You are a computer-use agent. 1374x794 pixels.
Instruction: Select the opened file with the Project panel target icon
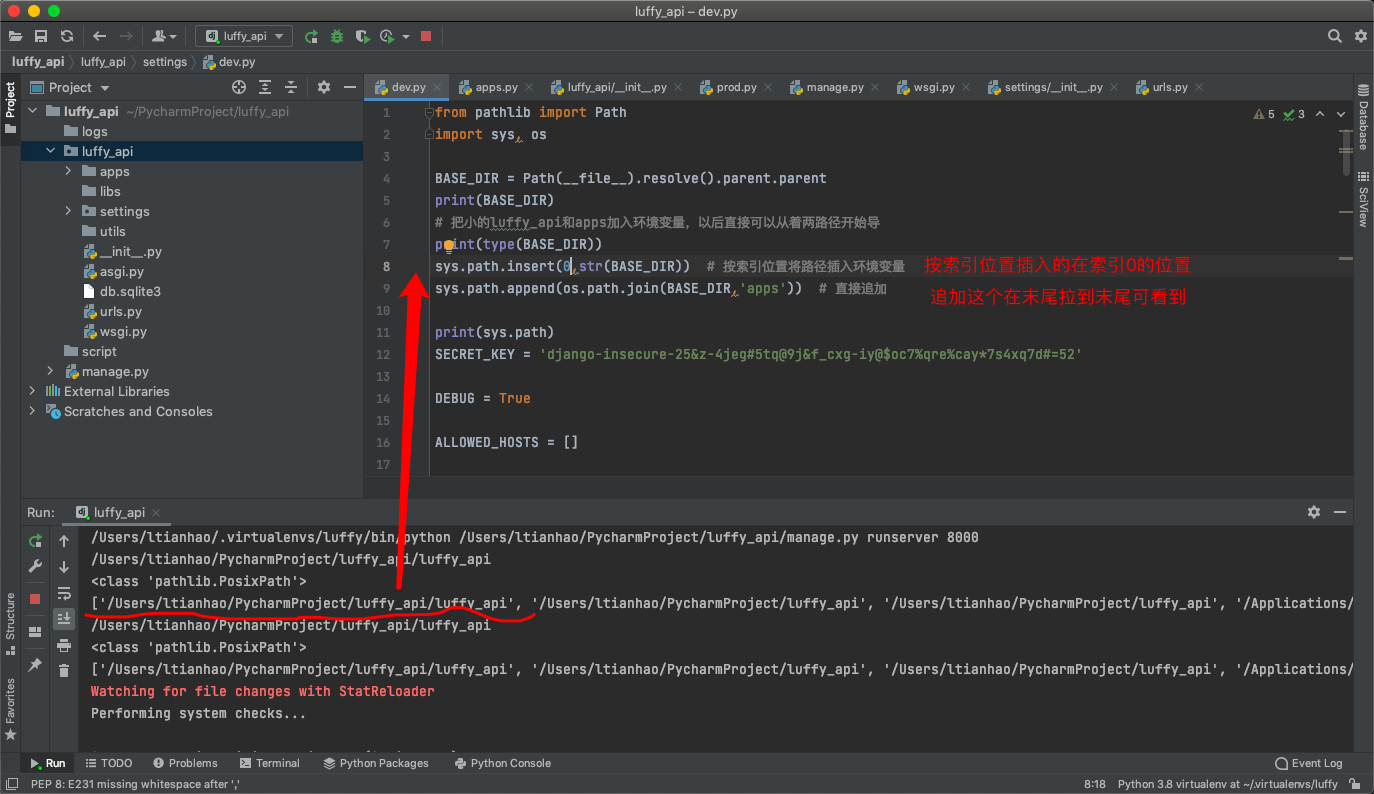point(239,88)
